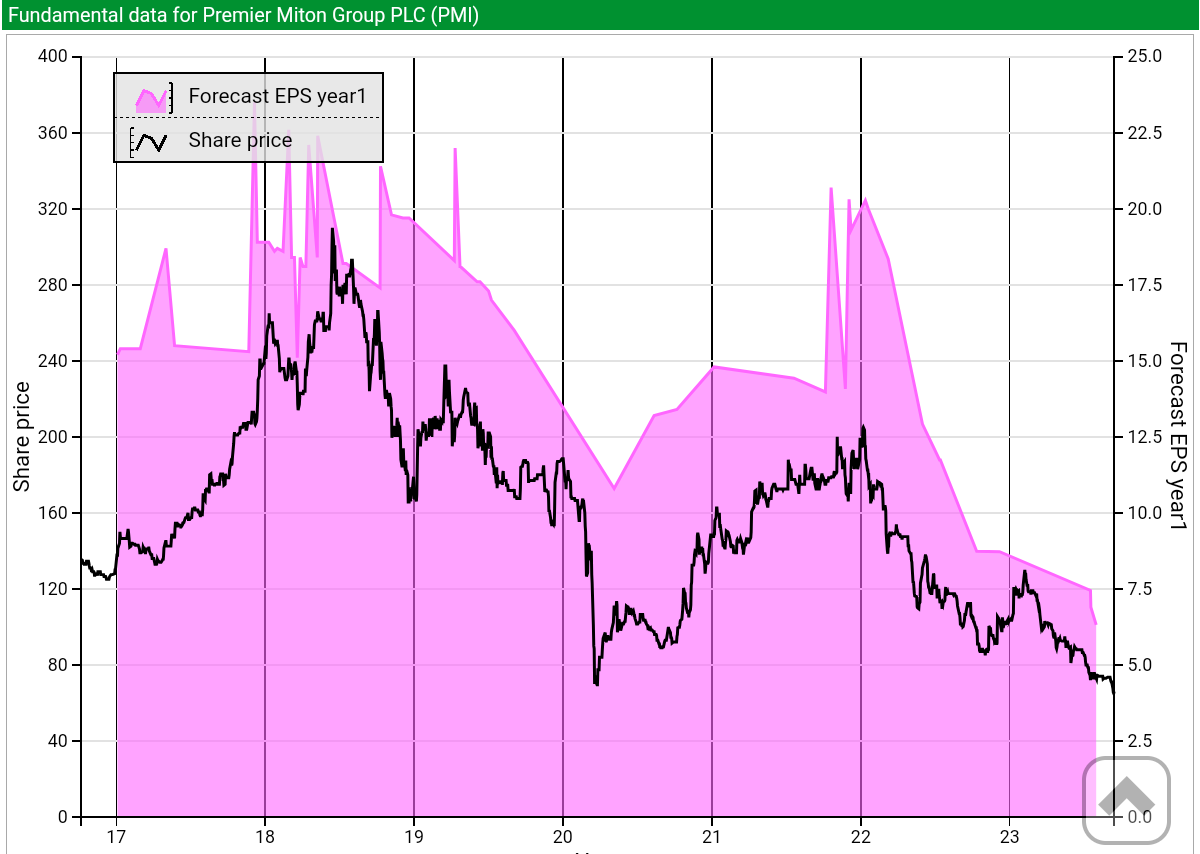1200x854 pixels.
Task: Click year 21 on the time axis
Action: click(712, 836)
